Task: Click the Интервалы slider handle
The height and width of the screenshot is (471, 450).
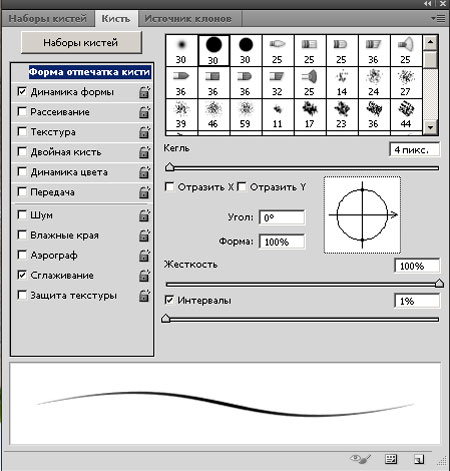Action: click(166, 318)
